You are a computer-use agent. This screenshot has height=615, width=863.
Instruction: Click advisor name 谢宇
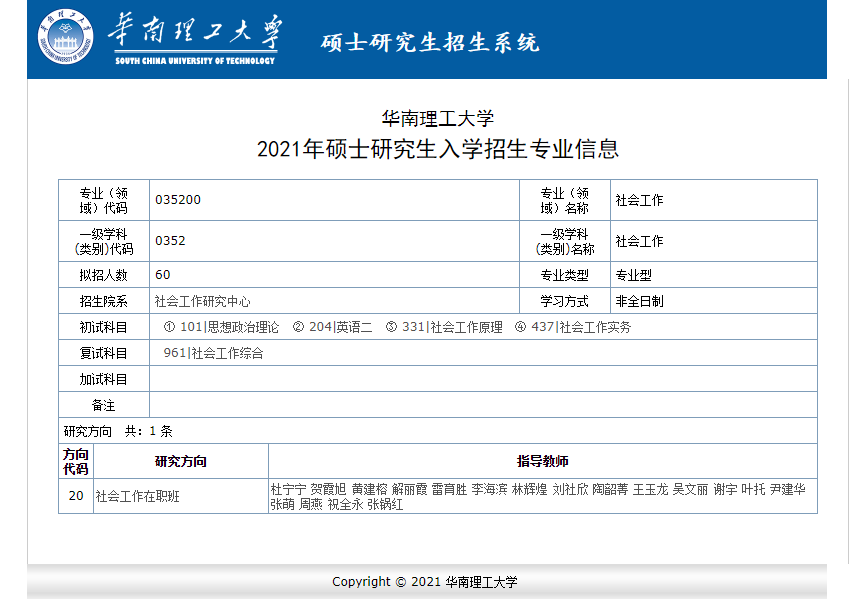(x=725, y=489)
